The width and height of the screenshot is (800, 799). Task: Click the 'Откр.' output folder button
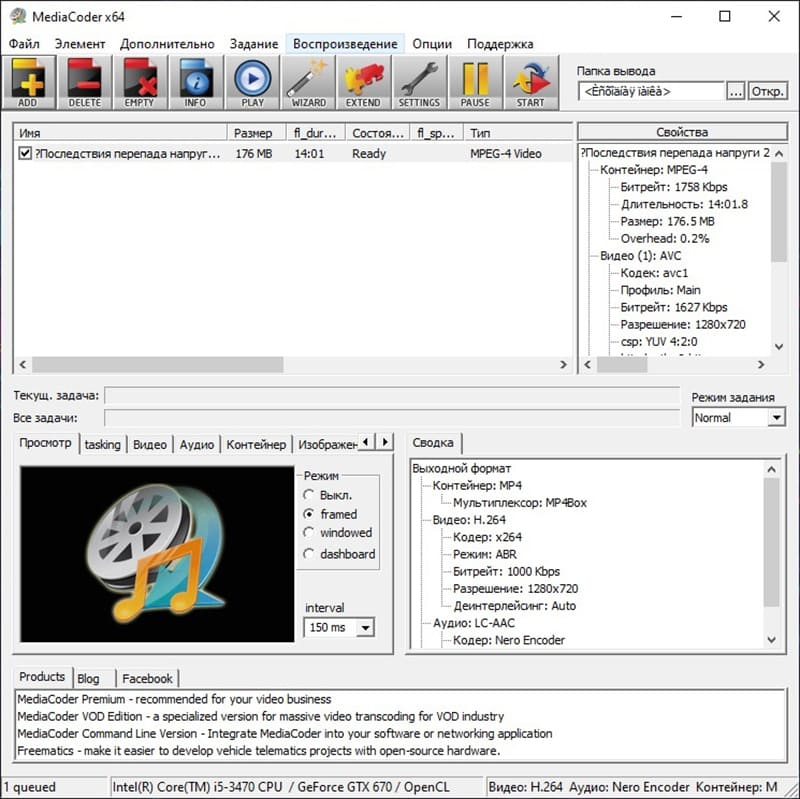(767, 91)
